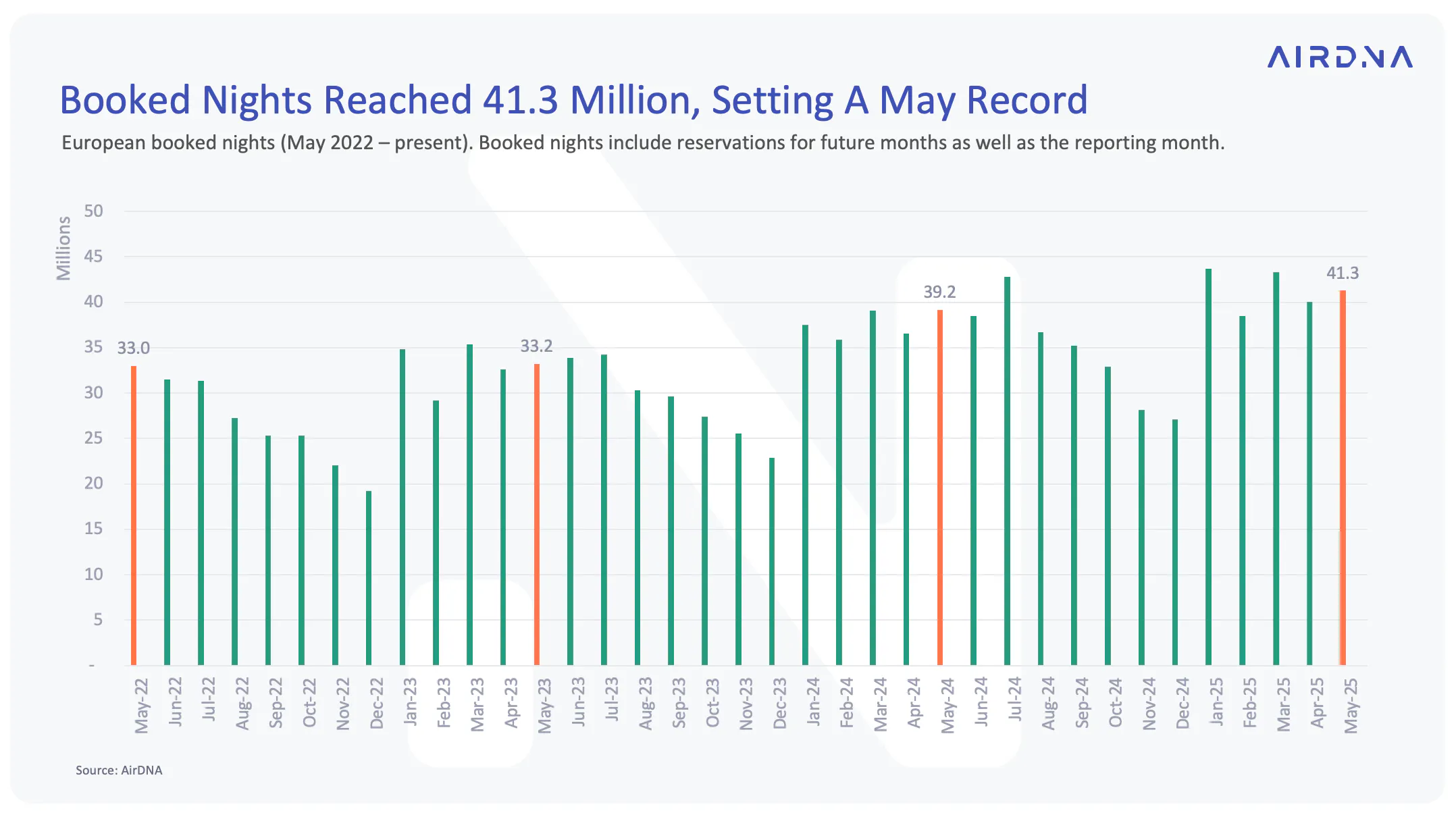Viewport: 1456px width, 813px height.
Task: Select the orange May-22 bar
Action: pyautogui.click(x=134, y=515)
